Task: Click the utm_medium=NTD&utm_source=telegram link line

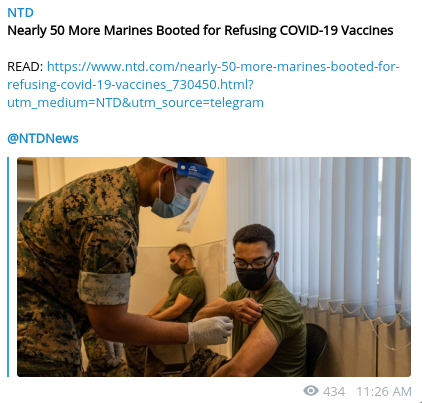Action: [135, 103]
